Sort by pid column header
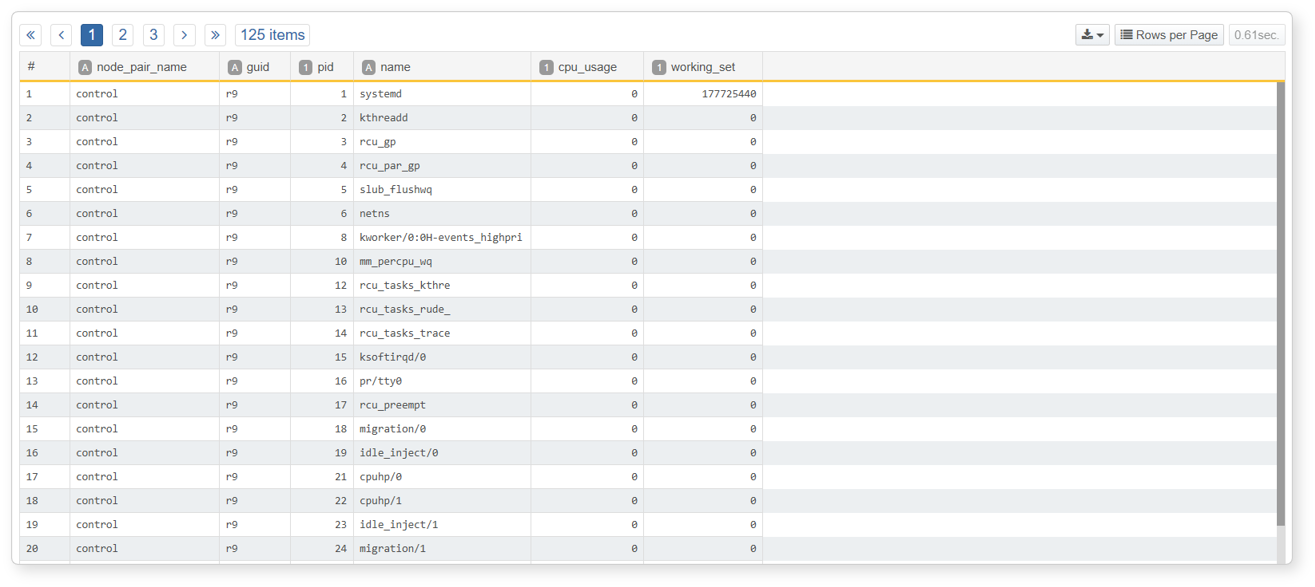 325,67
